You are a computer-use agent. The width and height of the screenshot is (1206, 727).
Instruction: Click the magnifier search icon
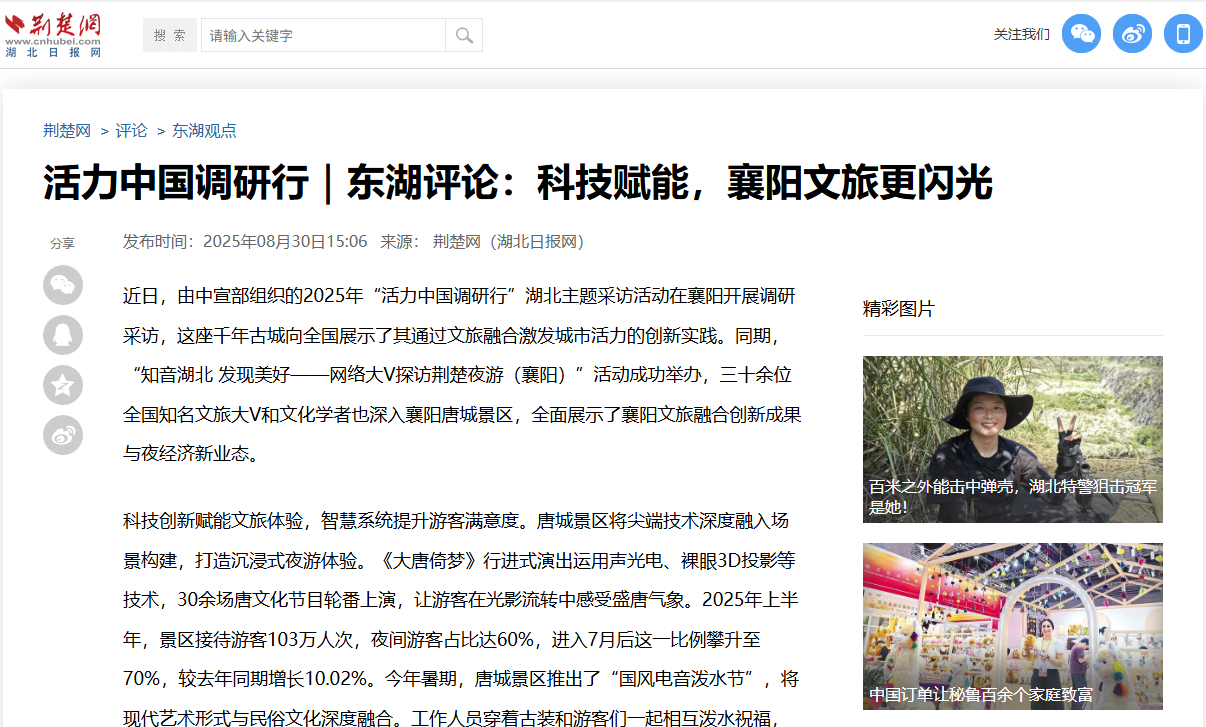point(464,35)
